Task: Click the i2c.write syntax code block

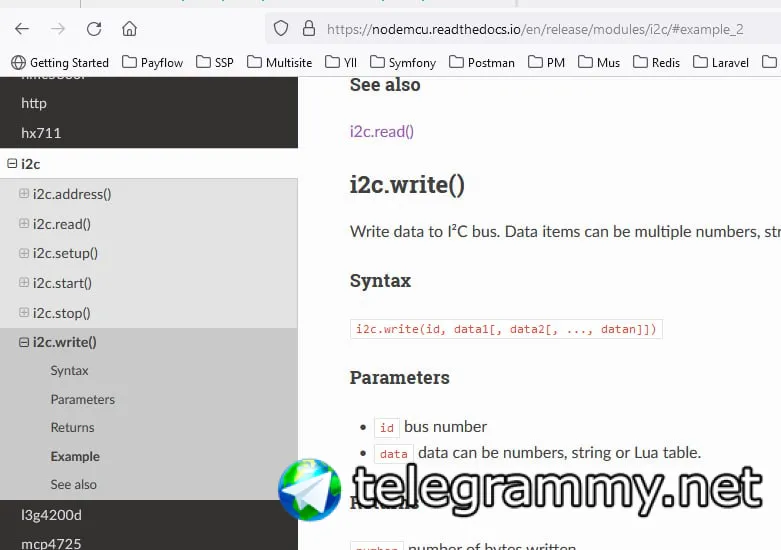Action: click(x=506, y=329)
